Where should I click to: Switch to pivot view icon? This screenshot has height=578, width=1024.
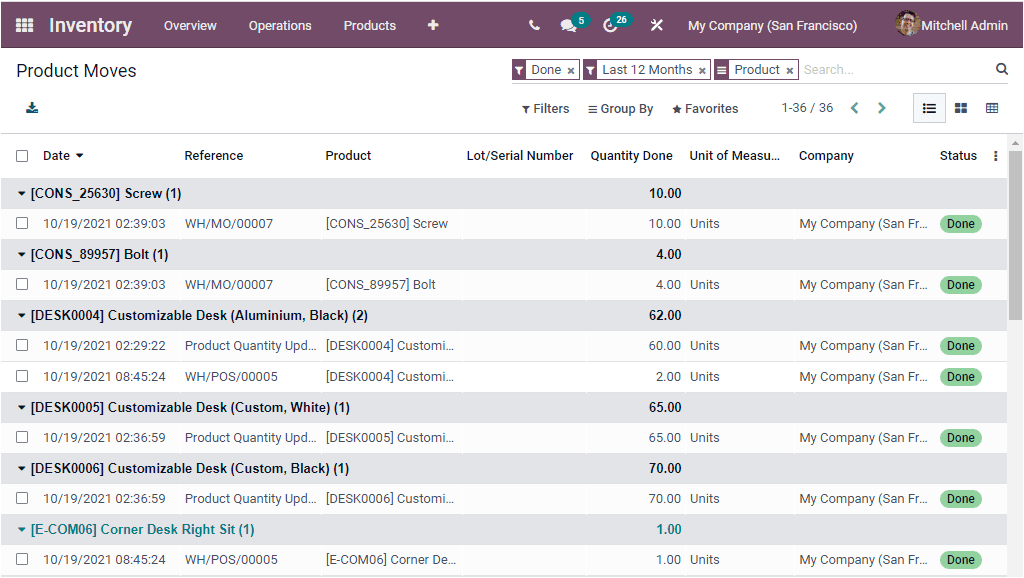click(x=992, y=108)
